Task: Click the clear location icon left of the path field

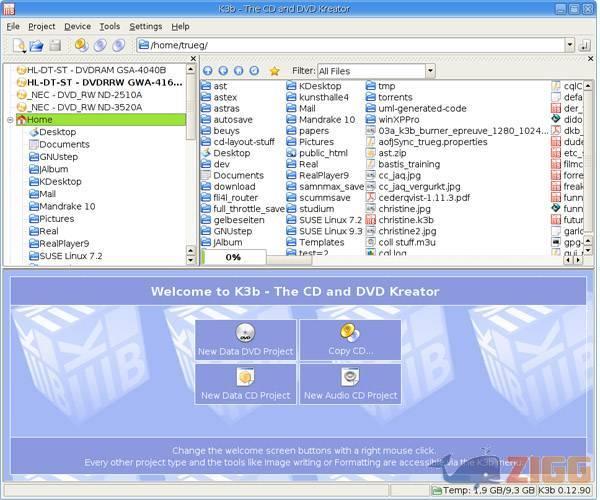Action: click(x=143, y=46)
